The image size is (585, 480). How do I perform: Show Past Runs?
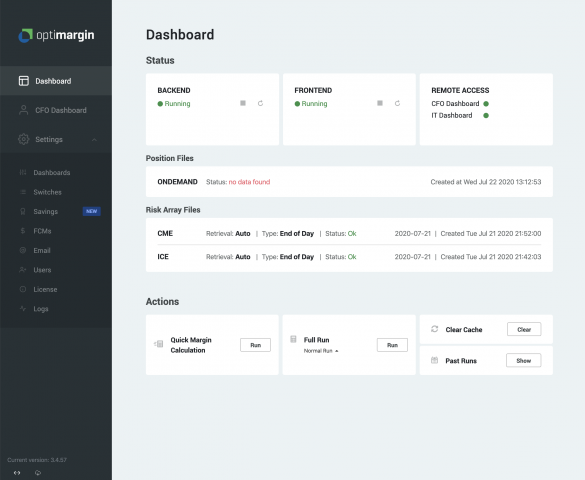524,361
